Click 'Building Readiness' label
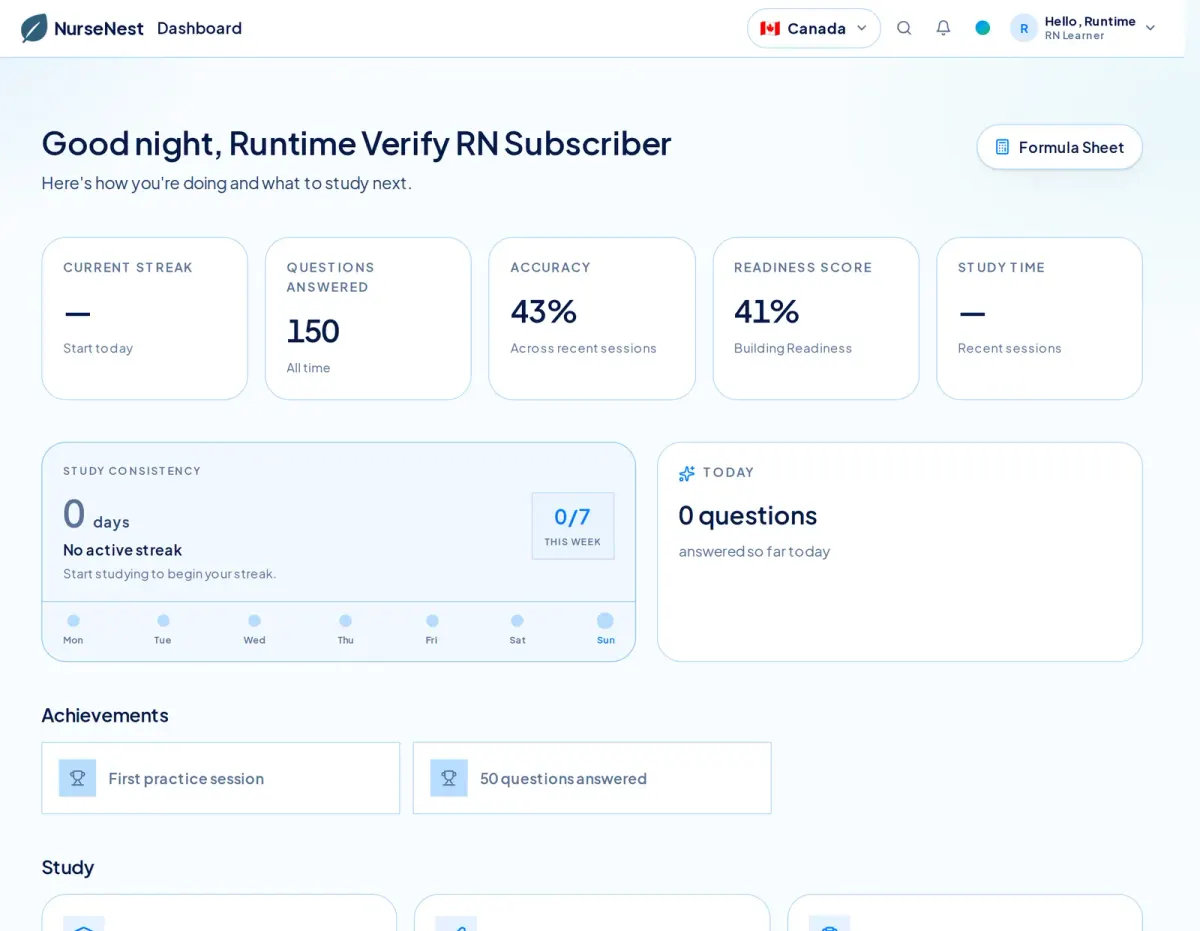This screenshot has height=931, width=1200. pos(793,348)
